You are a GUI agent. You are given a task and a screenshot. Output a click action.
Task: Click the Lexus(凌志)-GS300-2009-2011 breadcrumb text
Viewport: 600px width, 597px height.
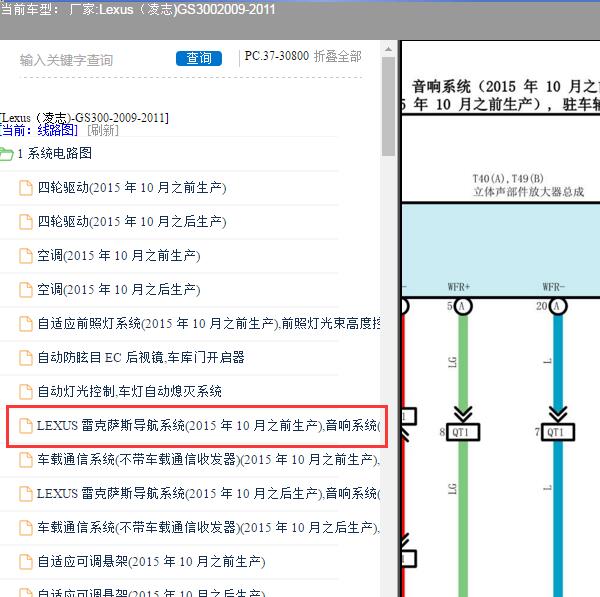pos(84,117)
